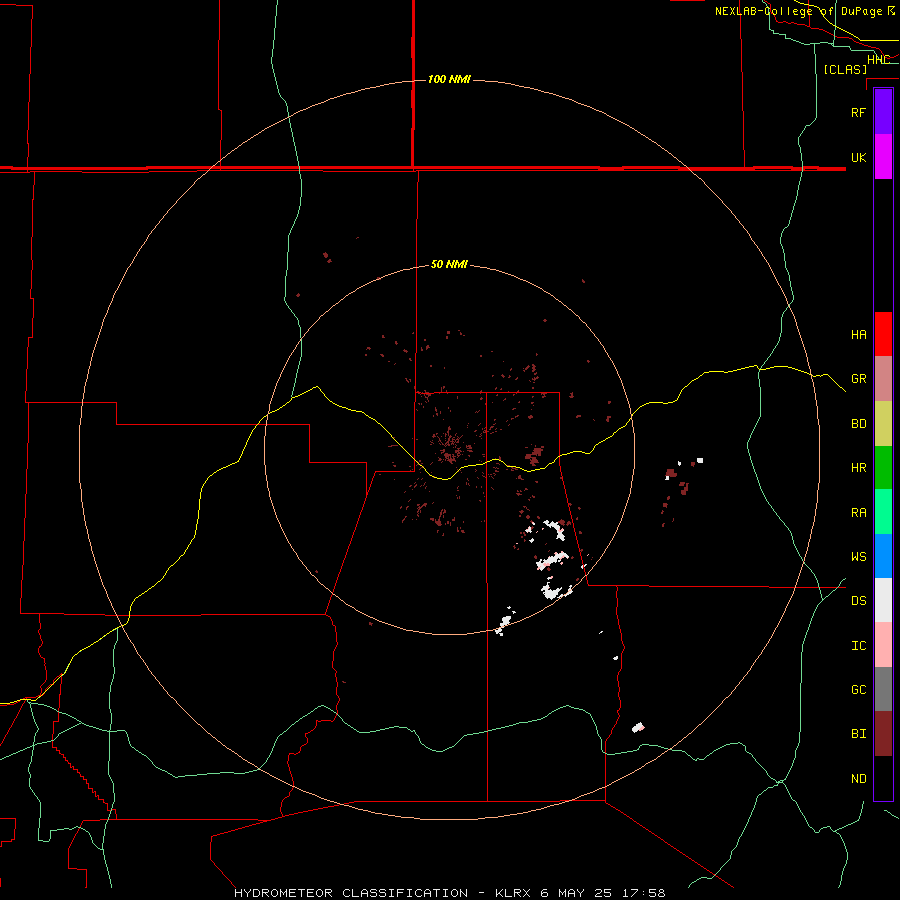The width and height of the screenshot is (900, 900).
Task: Click the NEXLAB-College of DuPage credit text
Action: [x=804, y=11]
